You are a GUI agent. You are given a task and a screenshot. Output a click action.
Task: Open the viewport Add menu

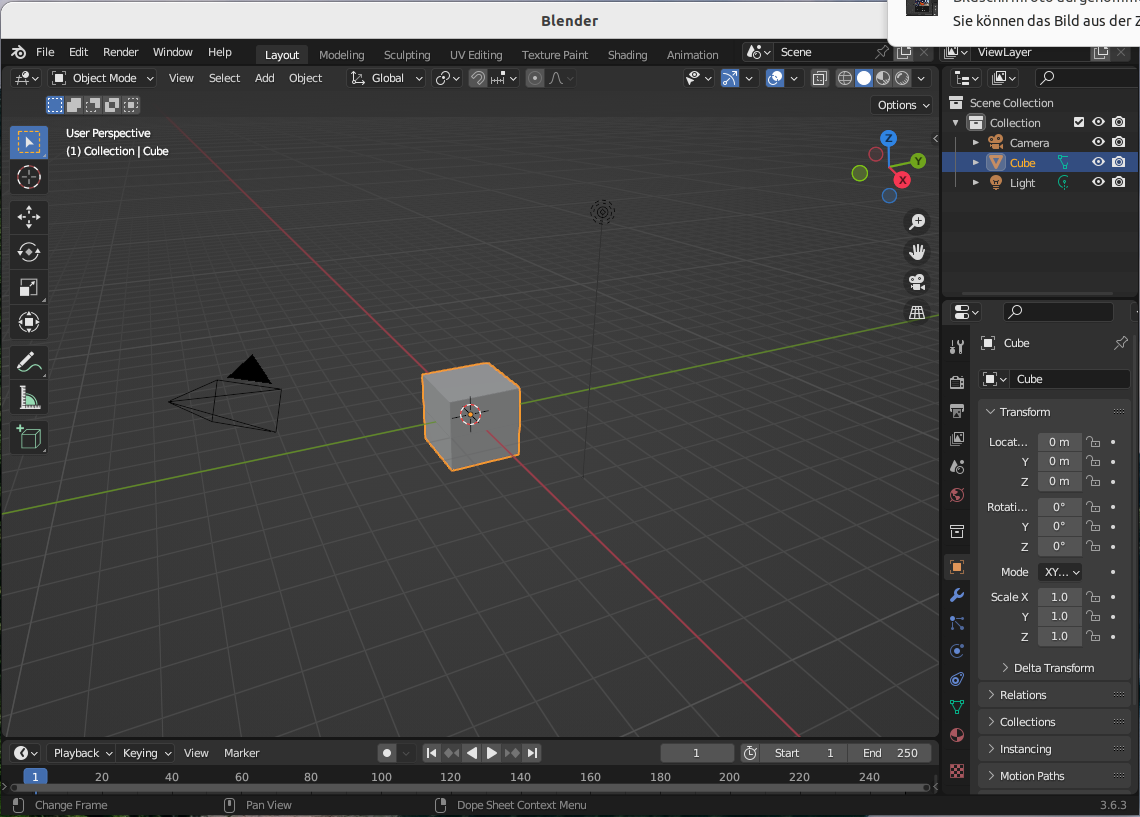[x=265, y=78]
